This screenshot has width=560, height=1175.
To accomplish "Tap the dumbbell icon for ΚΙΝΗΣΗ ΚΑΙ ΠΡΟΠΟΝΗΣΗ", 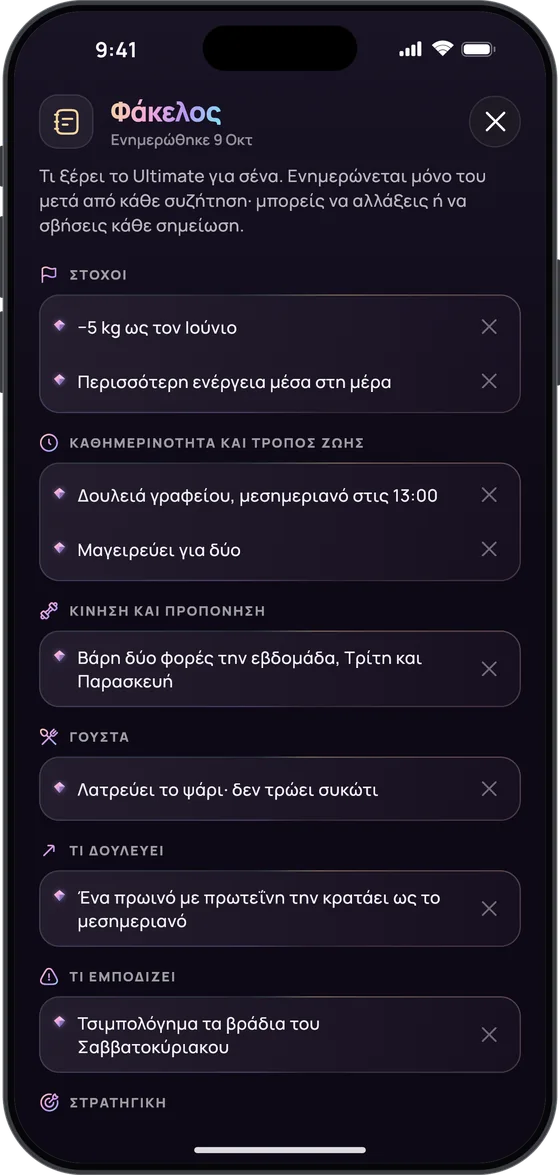I will [x=49, y=611].
